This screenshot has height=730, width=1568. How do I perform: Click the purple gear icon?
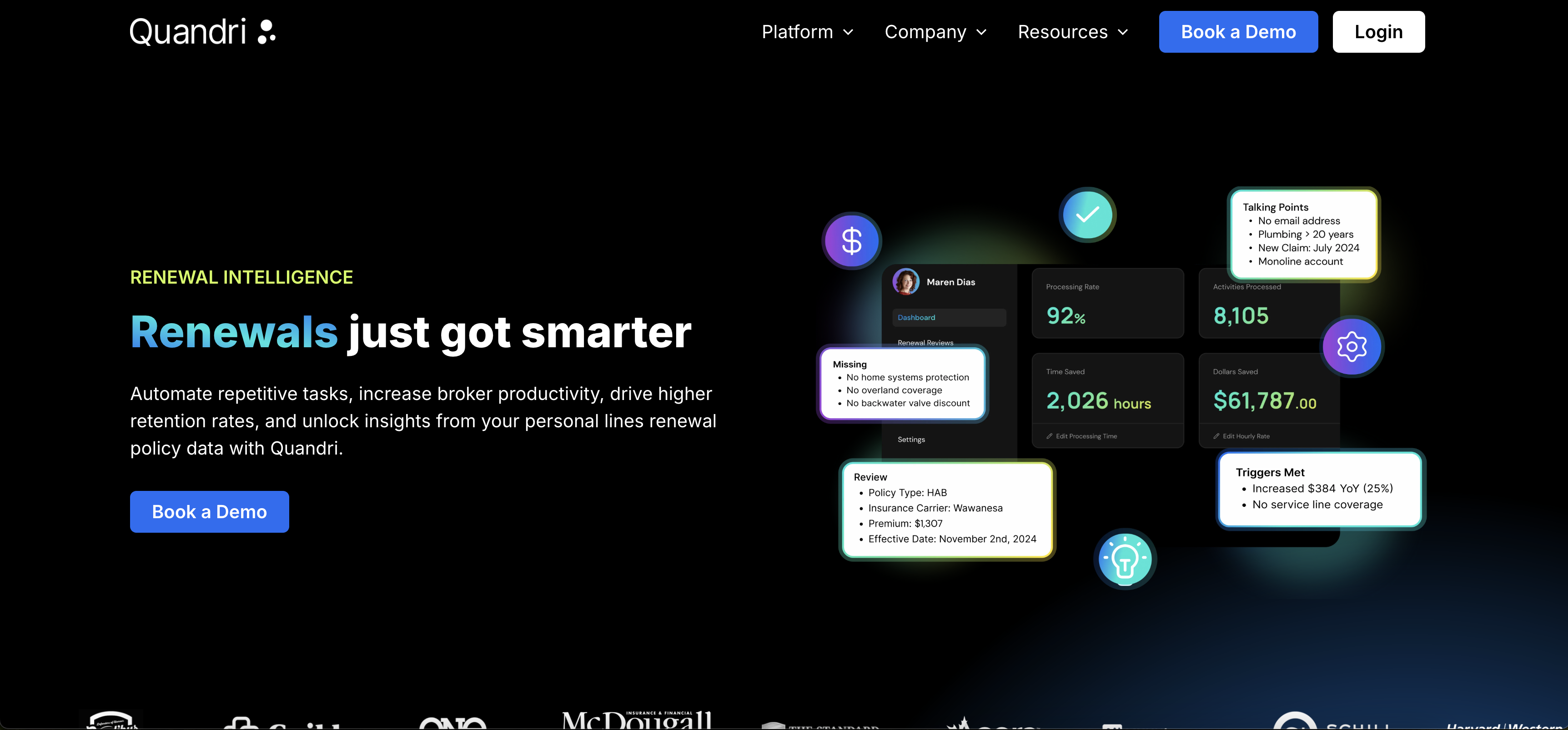click(1351, 346)
